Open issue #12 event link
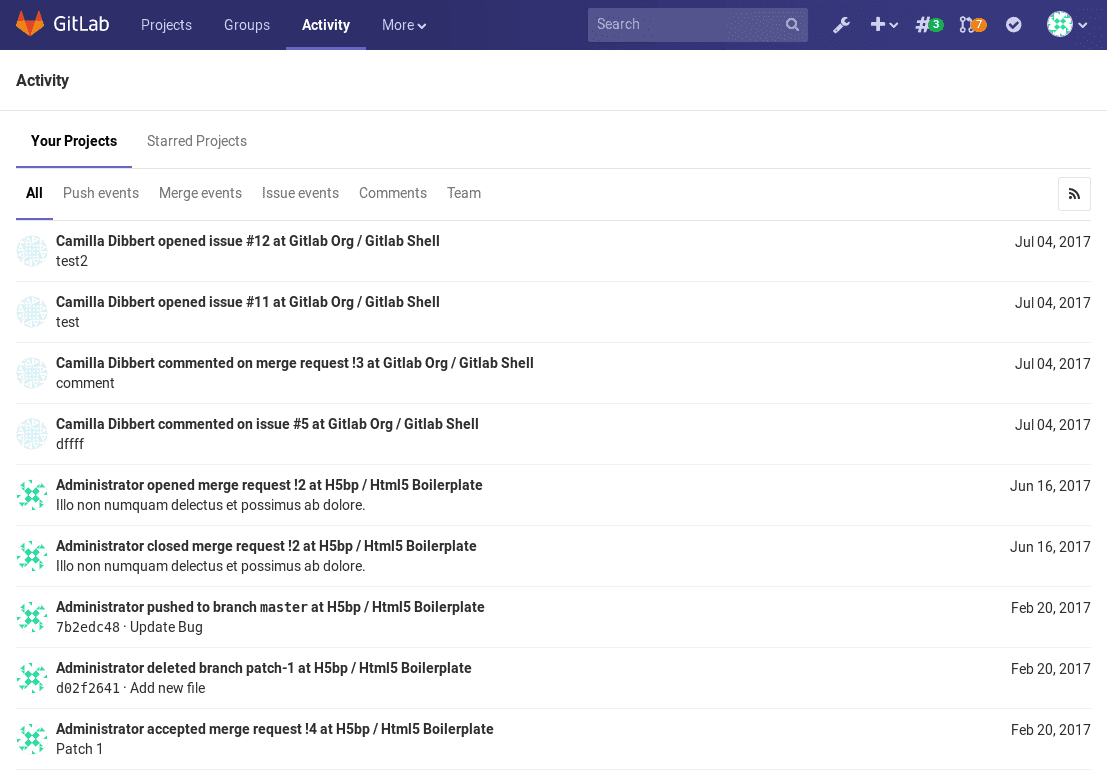This screenshot has height=777, width=1107. (248, 241)
